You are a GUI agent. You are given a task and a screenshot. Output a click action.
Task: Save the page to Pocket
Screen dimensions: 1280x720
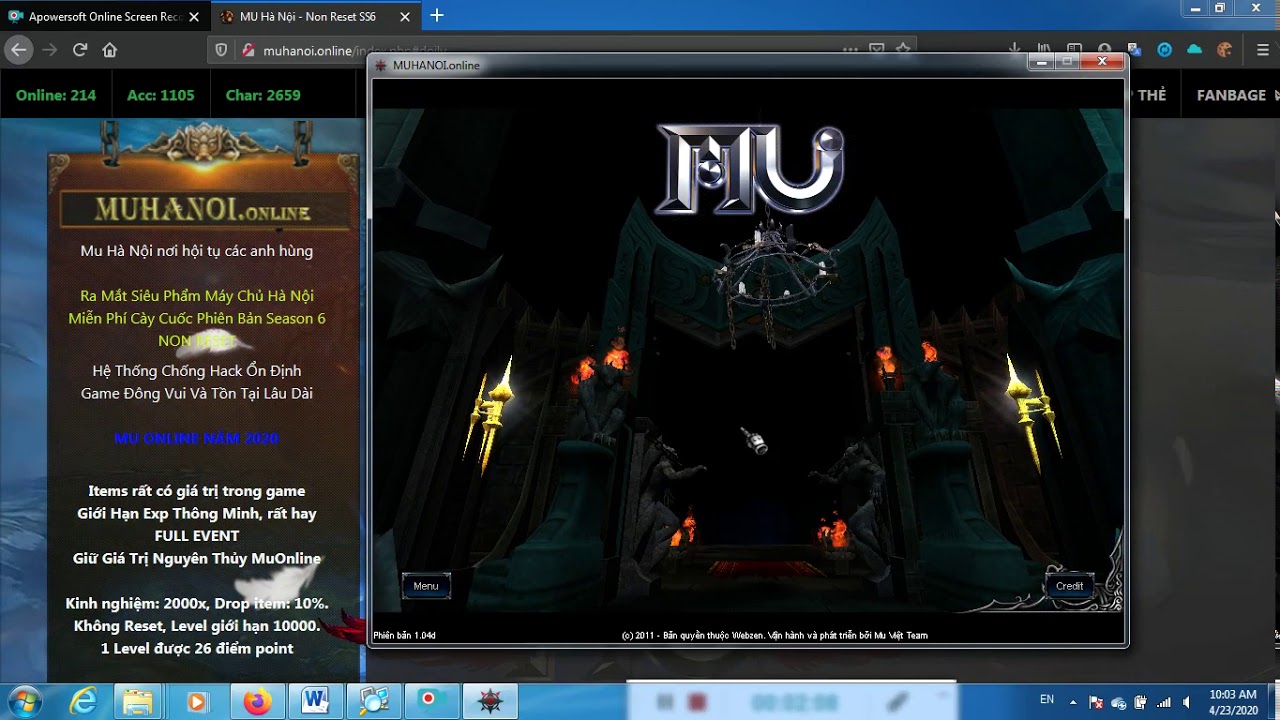click(877, 49)
